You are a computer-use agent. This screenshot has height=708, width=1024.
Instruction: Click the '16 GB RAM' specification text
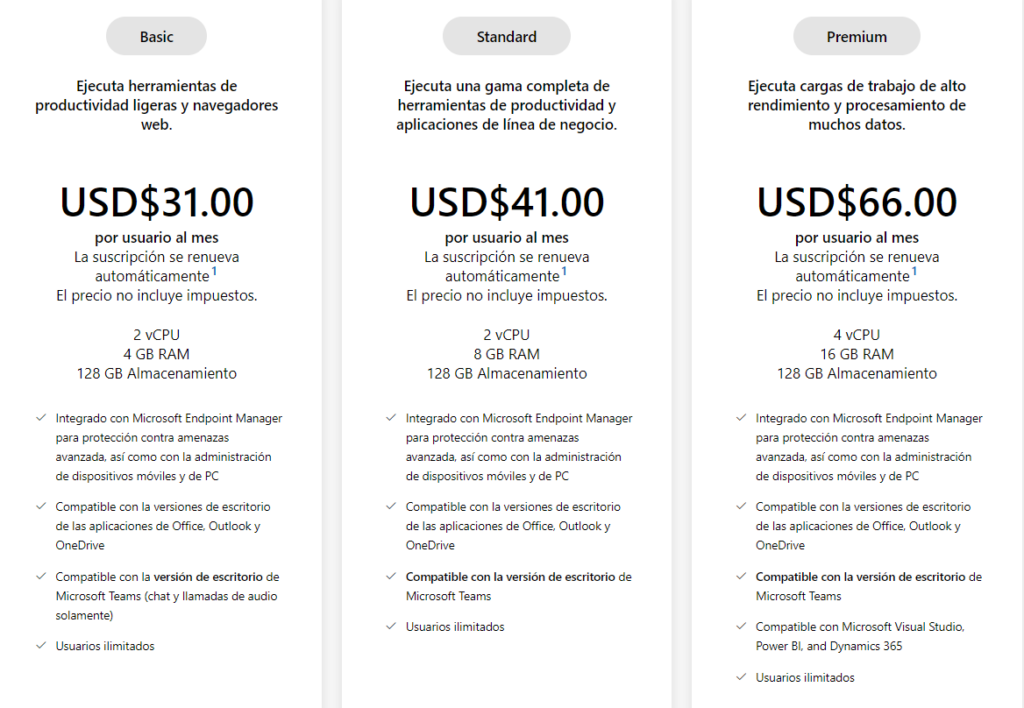[857, 354]
